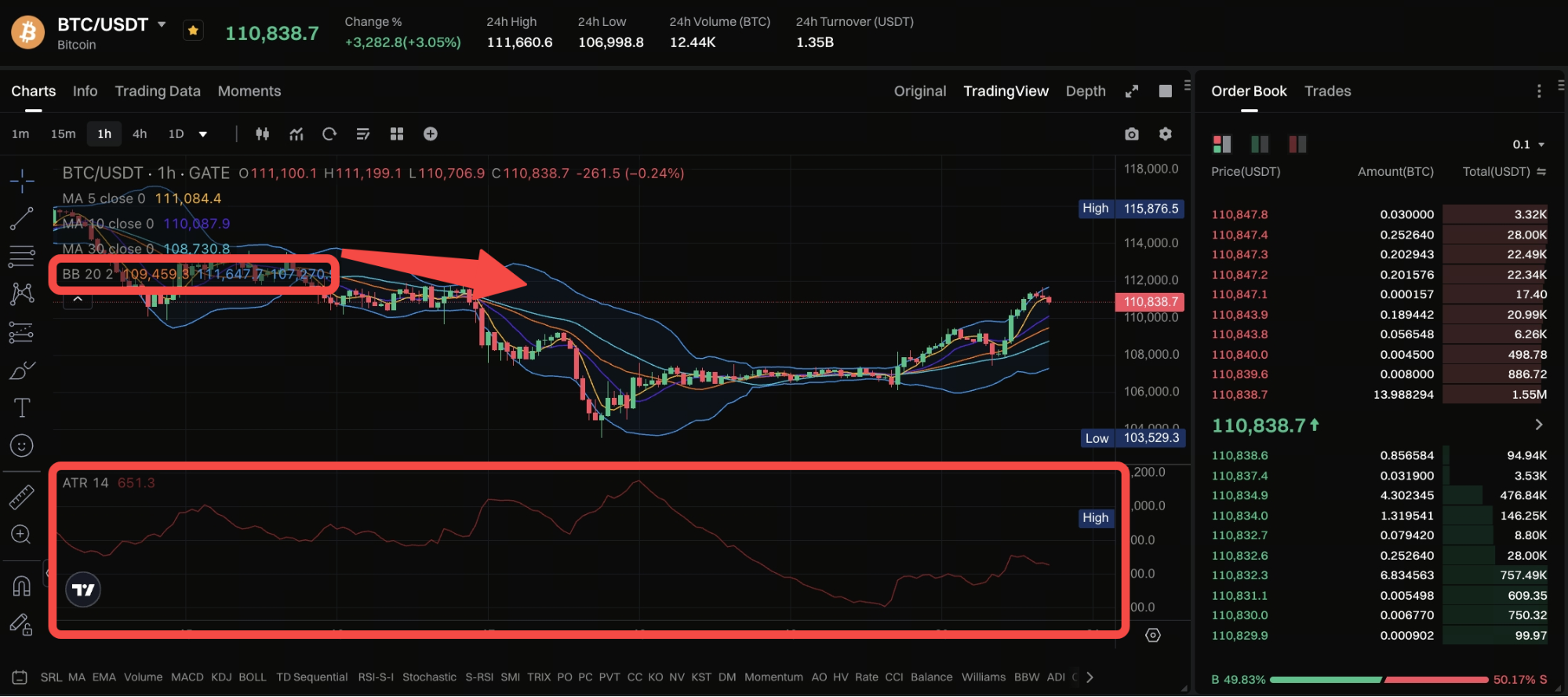Screen dimensions: 1568x697
Task: Click the 110,847.8 ask price row
Action: tap(1379, 214)
